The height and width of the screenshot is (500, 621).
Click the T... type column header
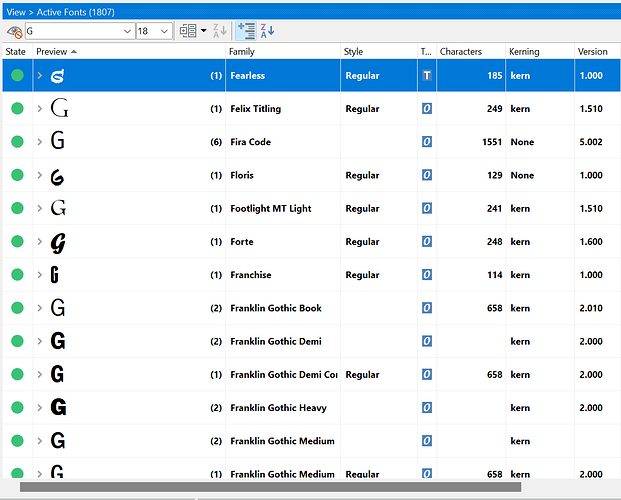(427, 52)
